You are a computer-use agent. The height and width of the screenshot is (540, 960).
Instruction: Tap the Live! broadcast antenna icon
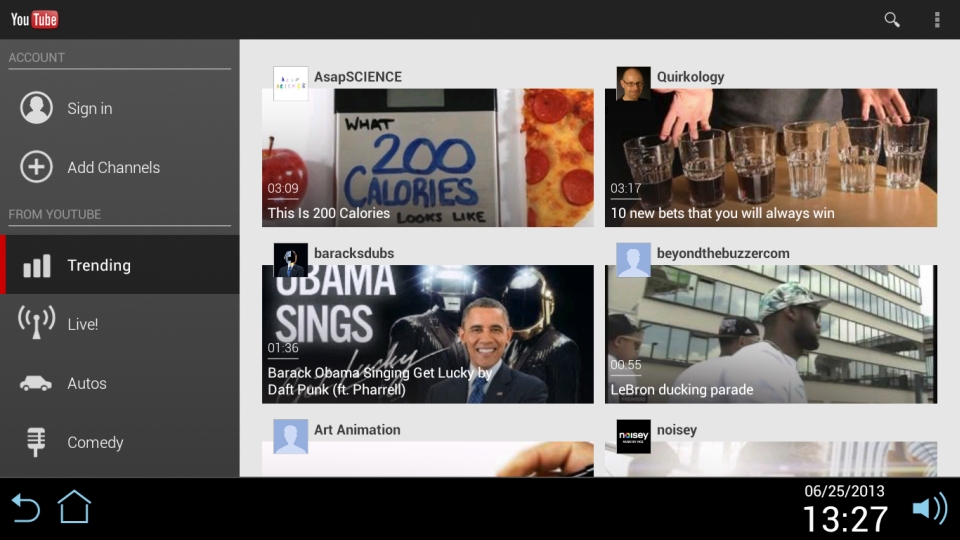pyautogui.click(x=36, y=322)
